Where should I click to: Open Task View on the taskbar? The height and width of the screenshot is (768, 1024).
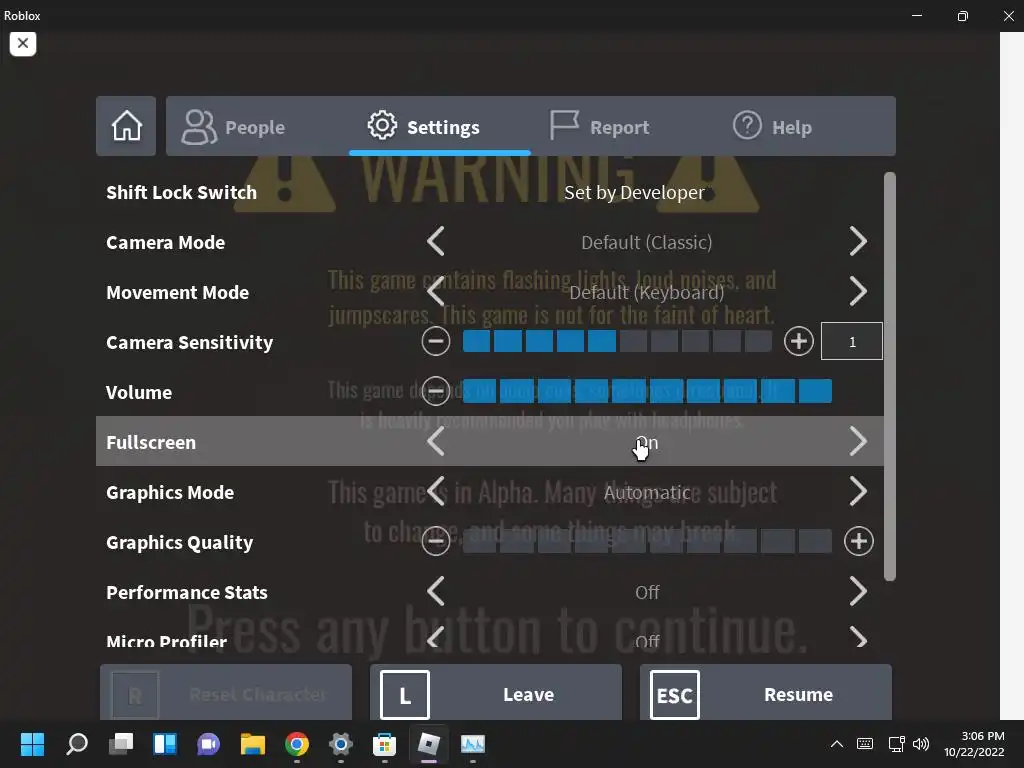[121, 744]
